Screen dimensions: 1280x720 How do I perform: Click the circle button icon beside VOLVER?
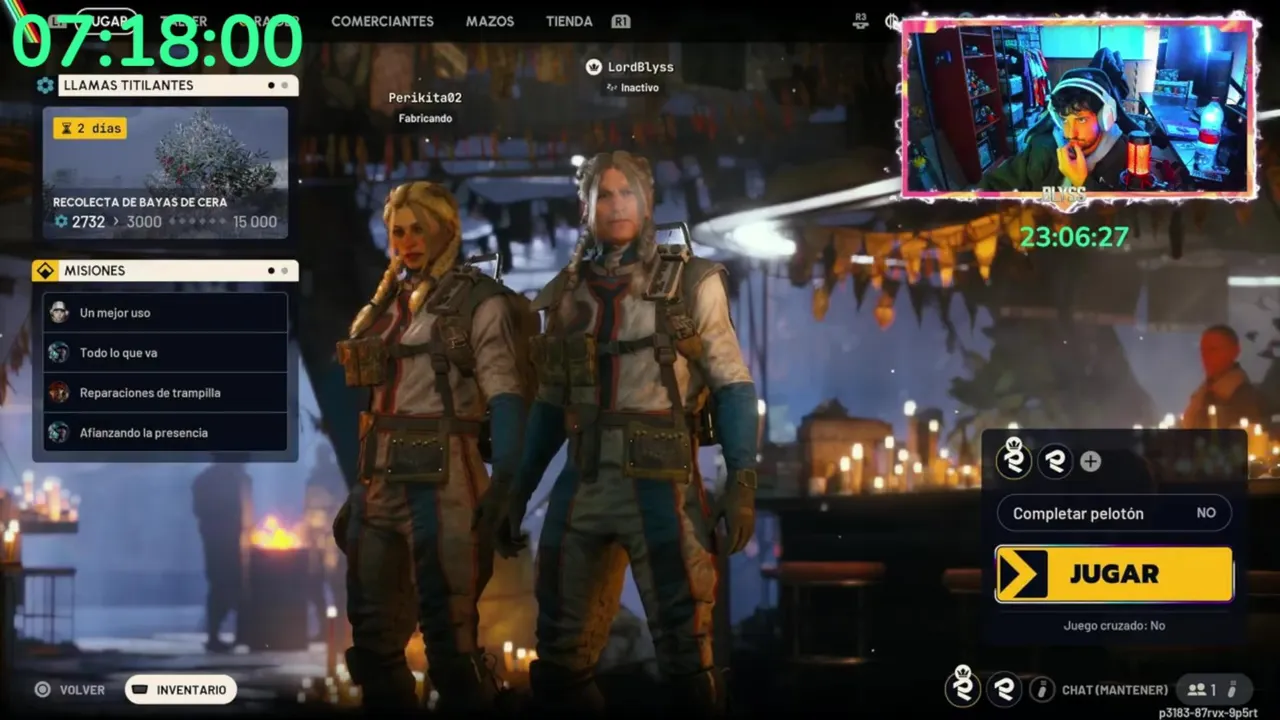(42, 689)
